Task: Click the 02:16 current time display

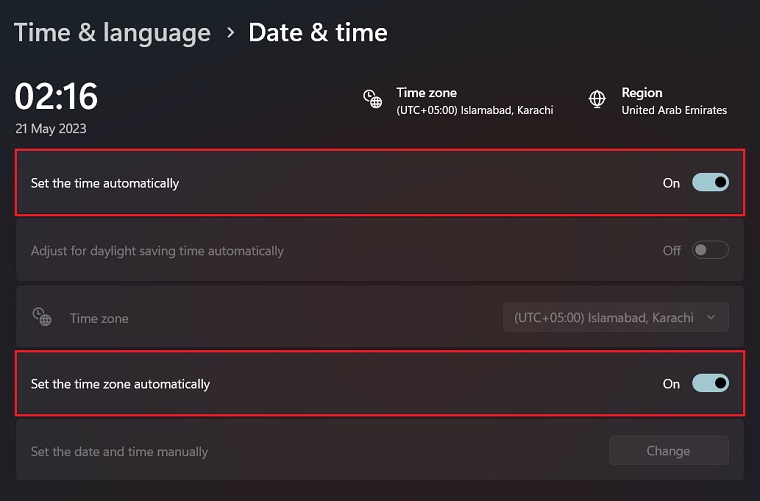Action: [56, 96]
